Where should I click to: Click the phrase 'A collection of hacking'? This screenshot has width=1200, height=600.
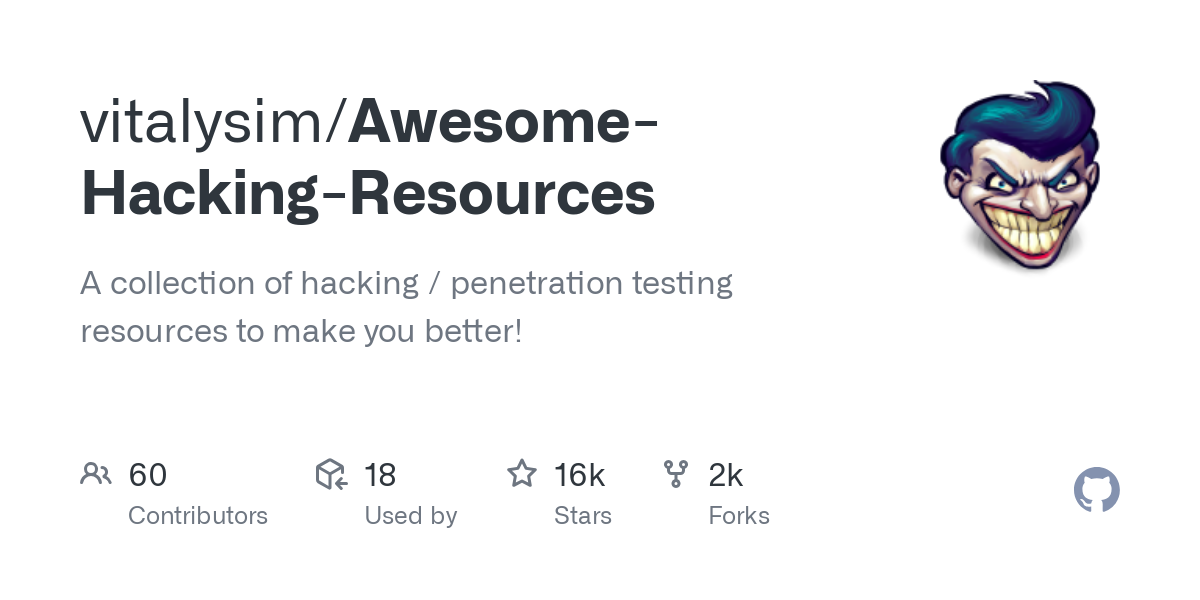click(x=249, y=283)
